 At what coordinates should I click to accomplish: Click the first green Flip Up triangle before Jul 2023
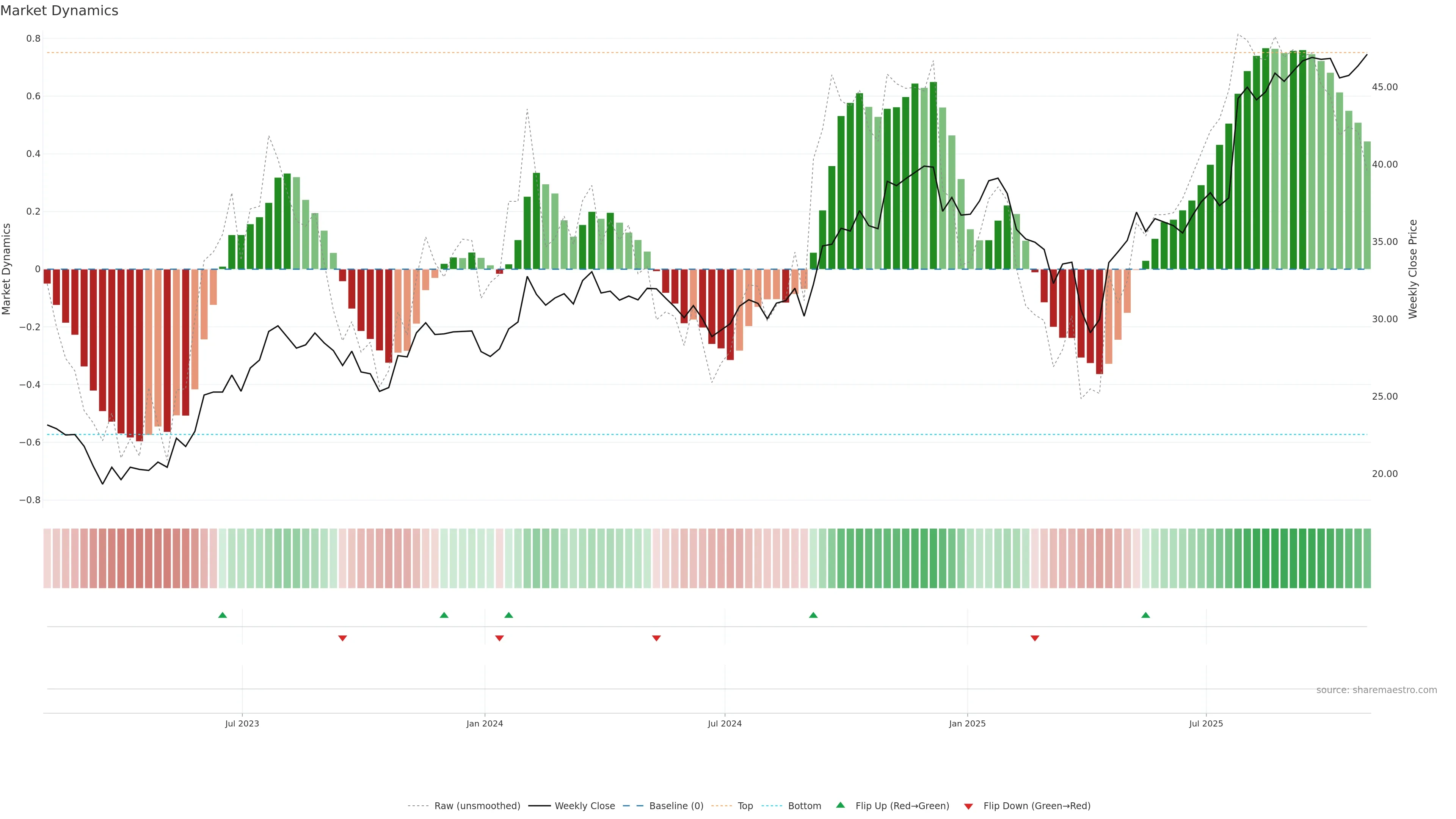click(x=222, y=615)
